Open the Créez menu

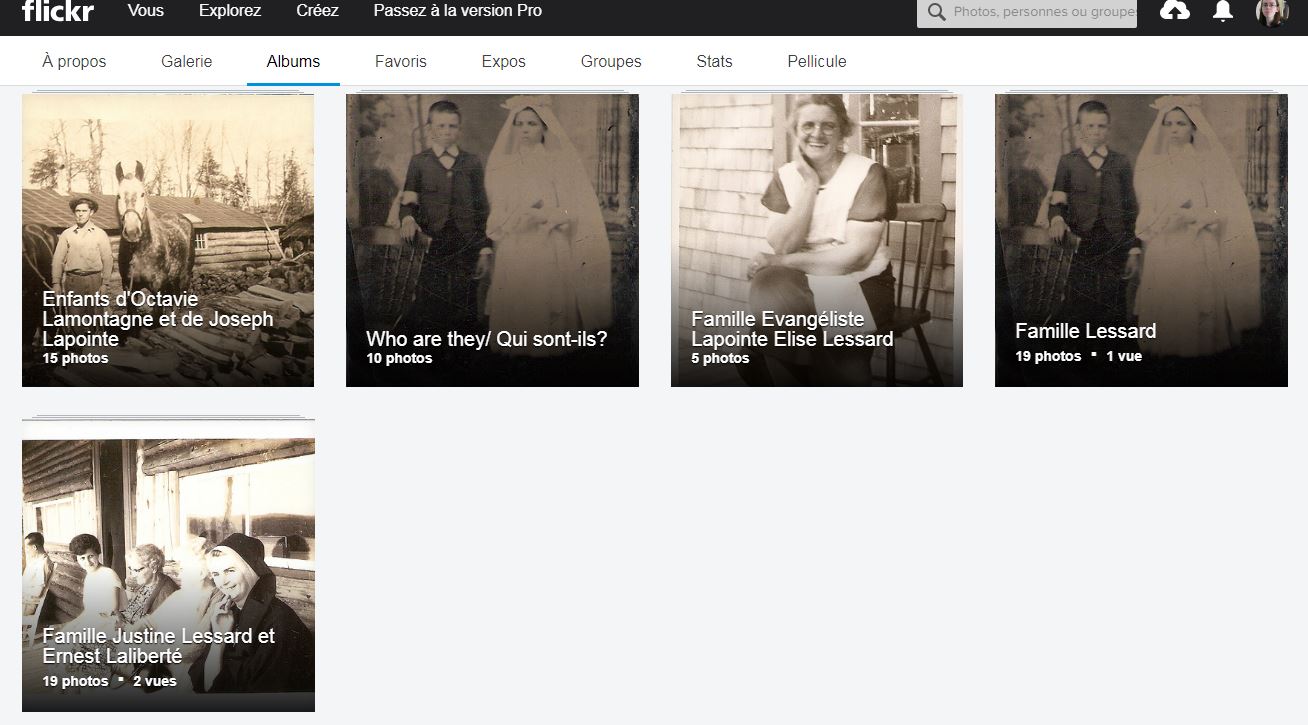tap(318, 11)
